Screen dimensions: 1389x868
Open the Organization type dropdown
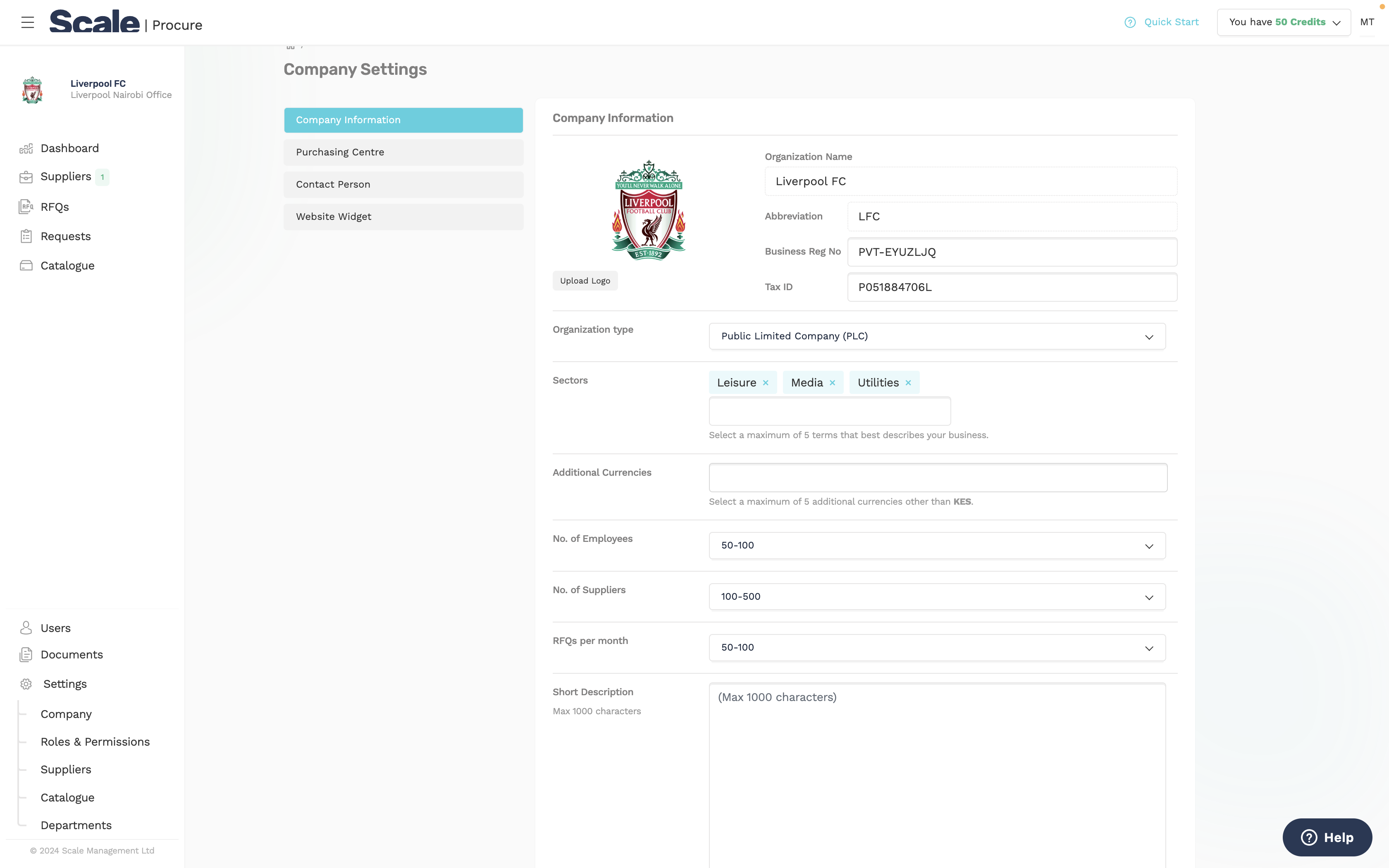(x=937, y=336)
